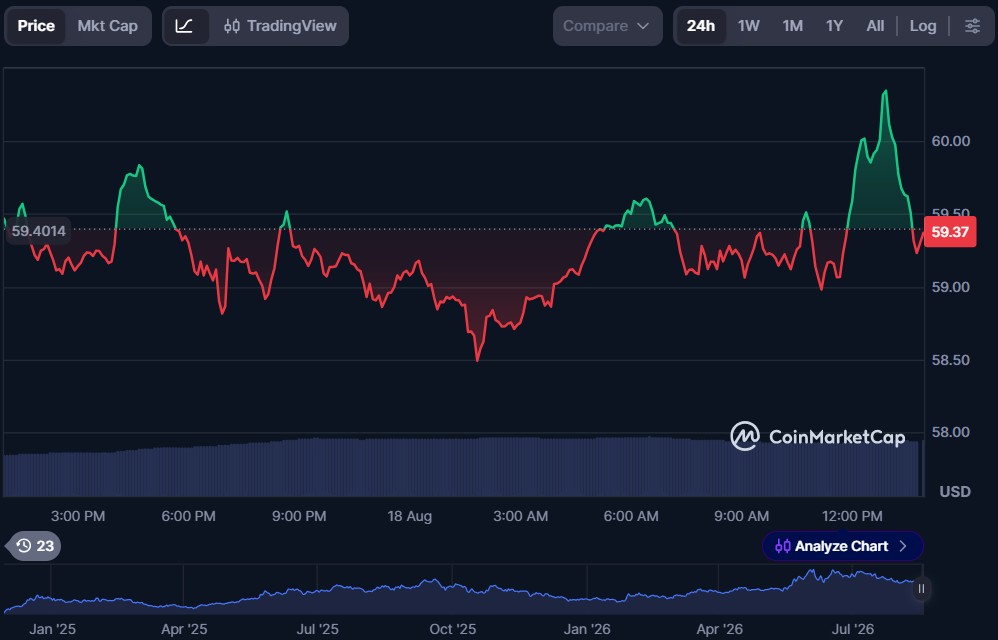Click the 3:00 AM time axis label

pyautogui.click(x=521, y=516)
